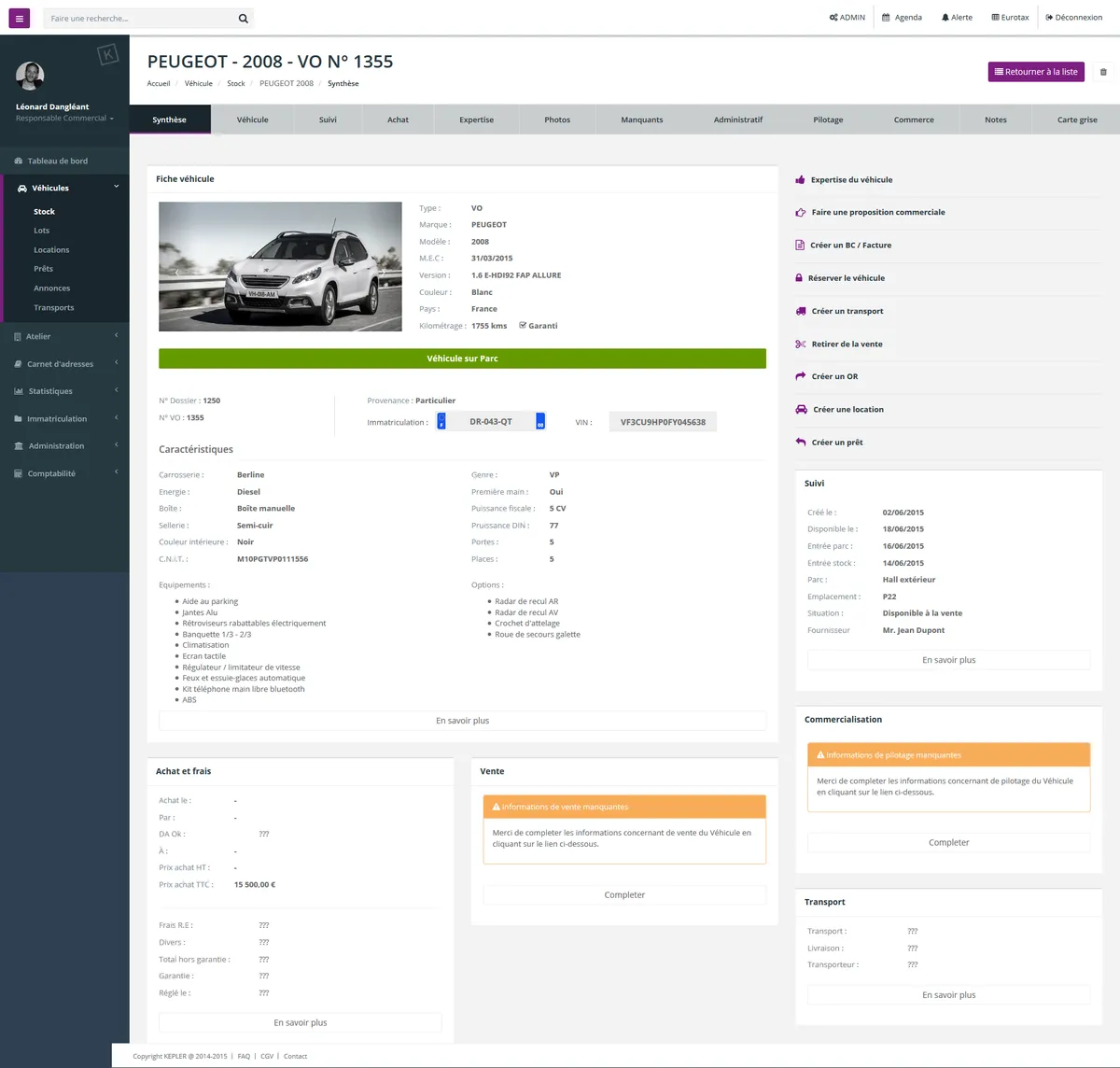
Task: Expand the Atelier sidebar chevron
Action: [117, 336]
